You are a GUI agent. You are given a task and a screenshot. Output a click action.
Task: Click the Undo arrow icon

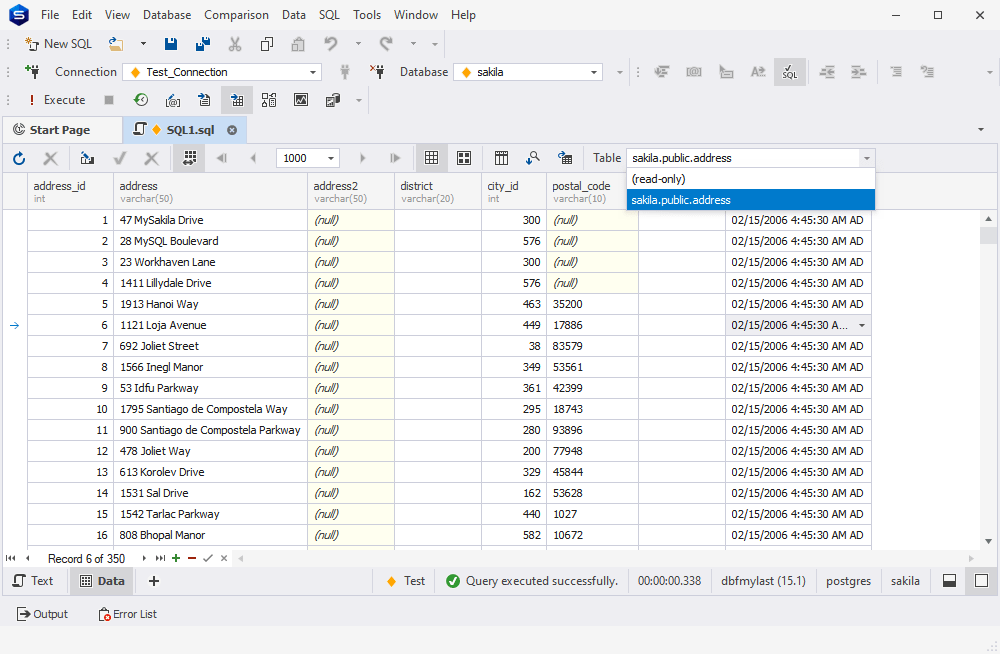330,44
